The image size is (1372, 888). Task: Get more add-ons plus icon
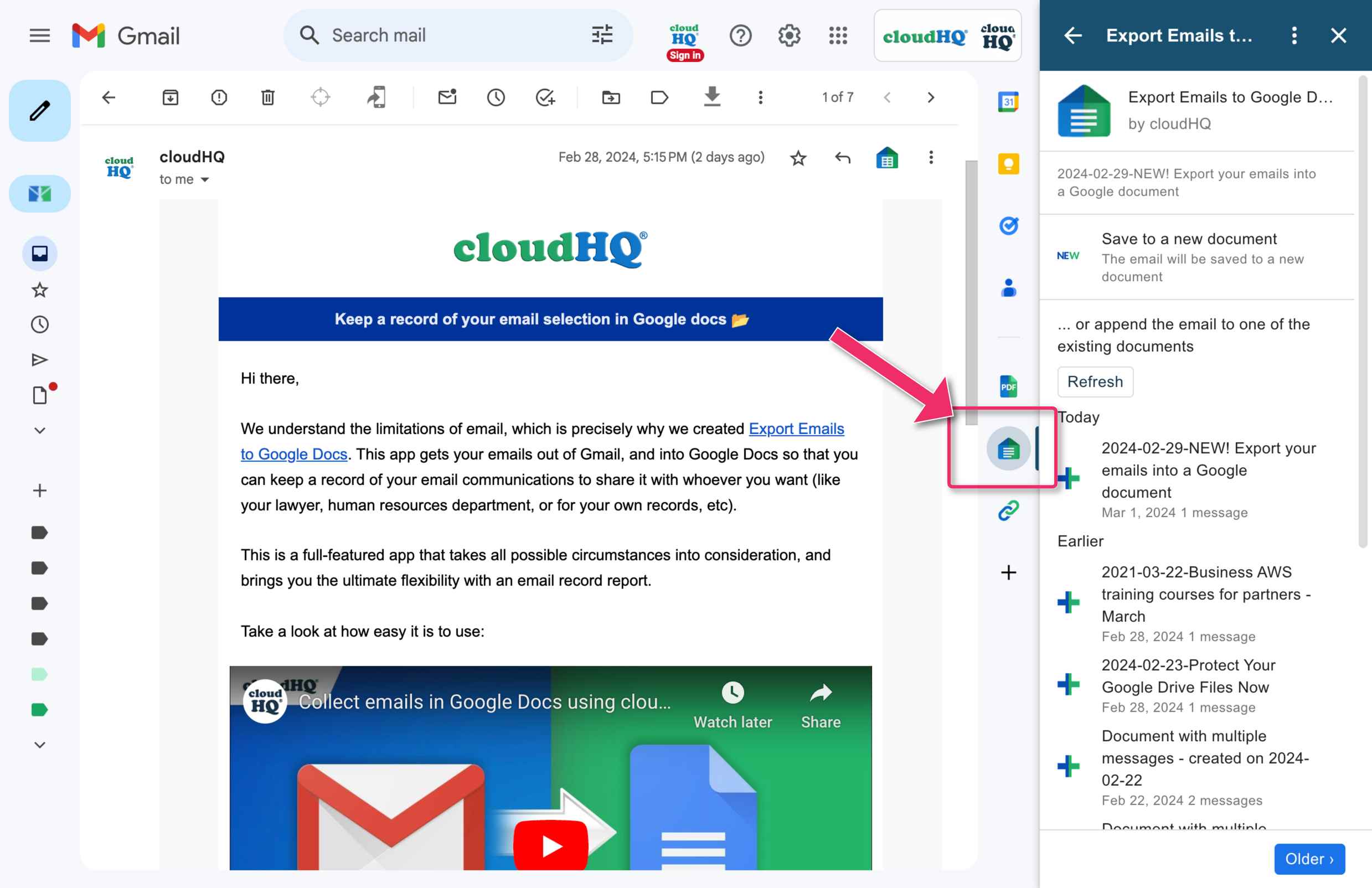point(1008,572)
